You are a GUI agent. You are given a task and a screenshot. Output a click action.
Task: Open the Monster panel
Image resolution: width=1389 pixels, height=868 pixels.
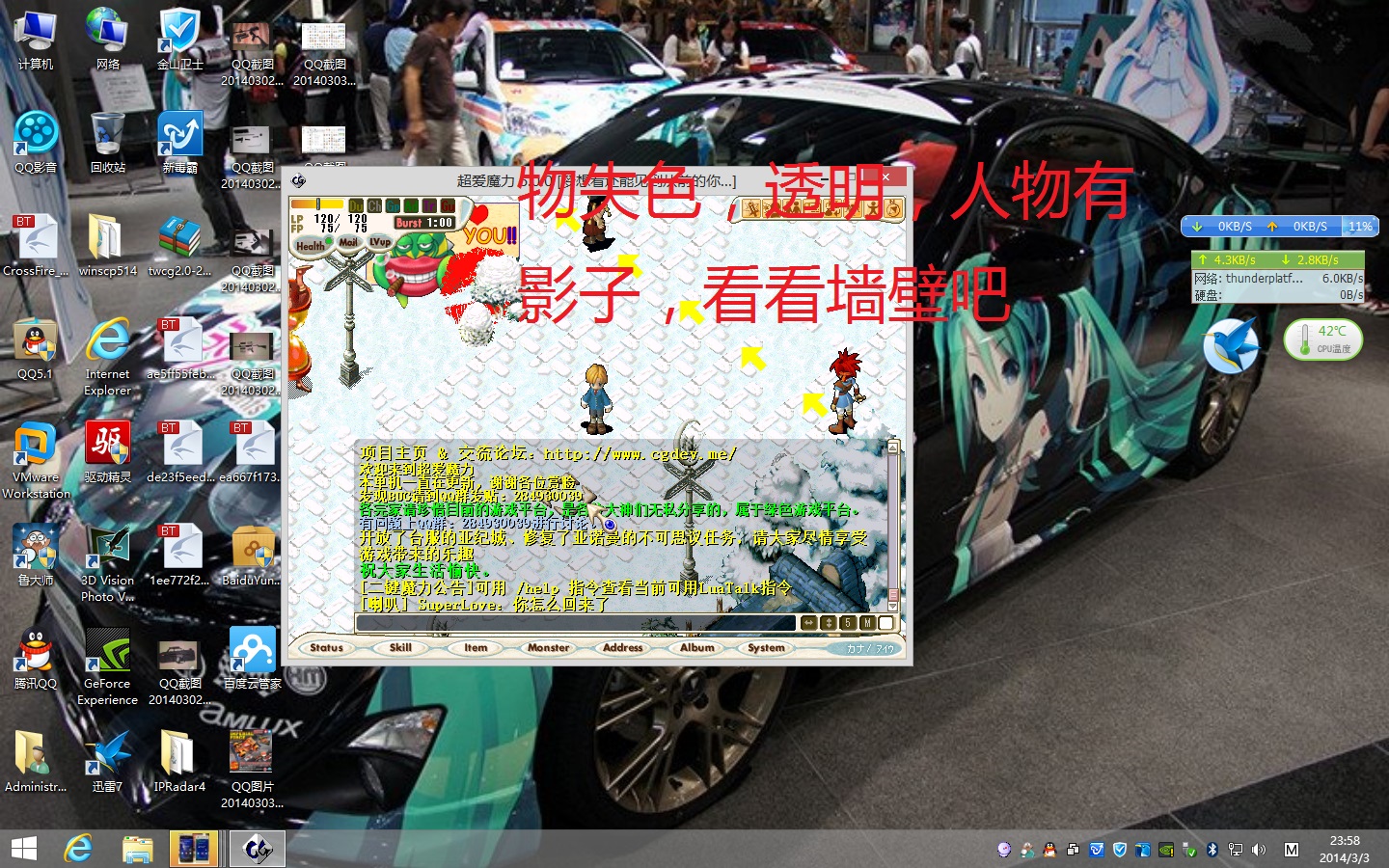coord(548,648)
